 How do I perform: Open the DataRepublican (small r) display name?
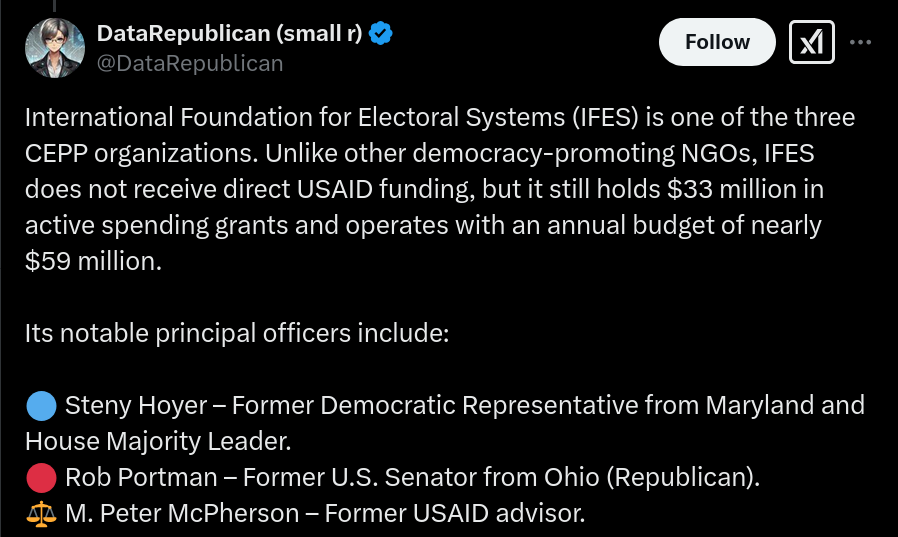229,33
